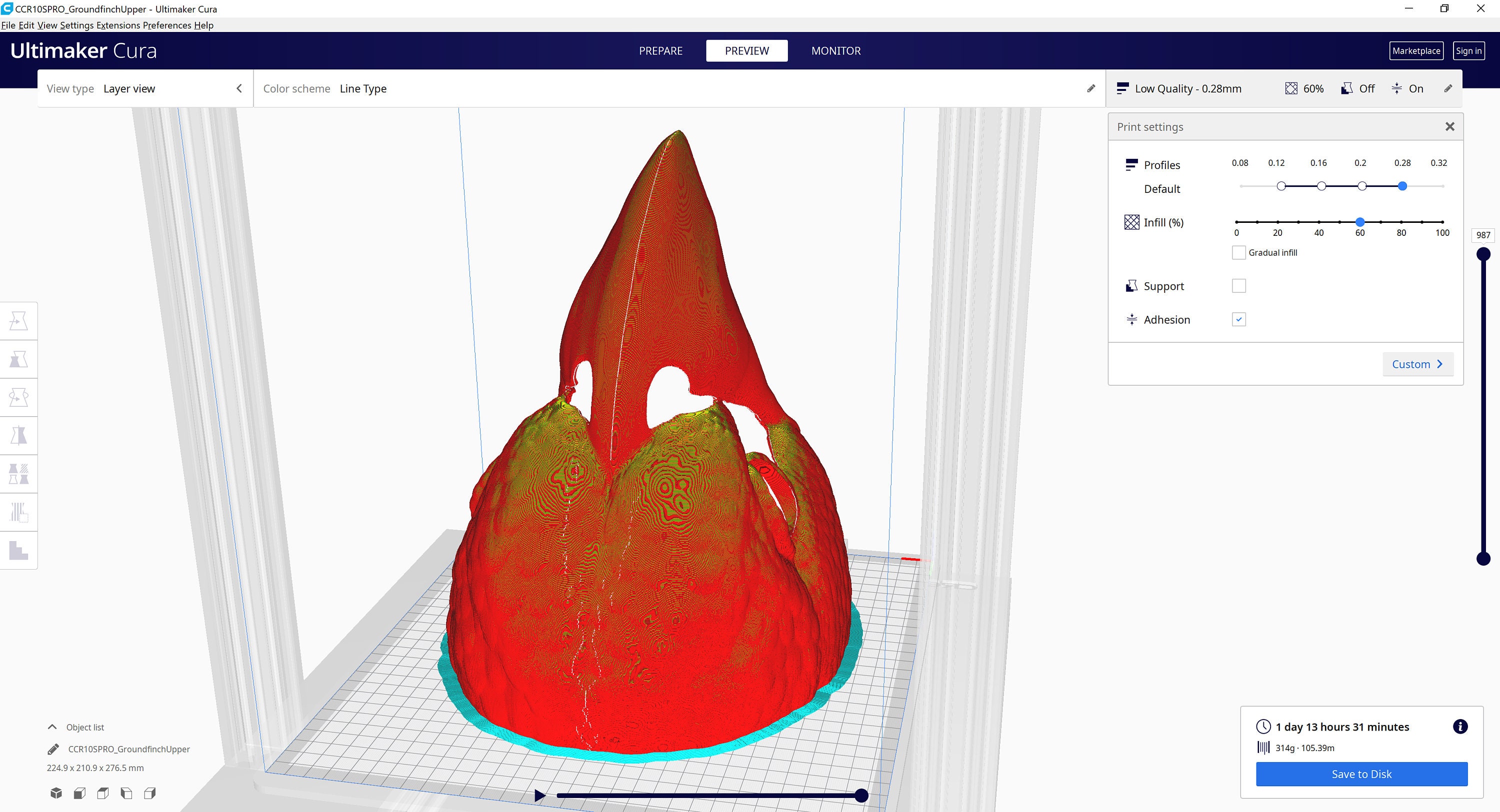
Task: Open the Extensions menu
Action: (118, 25)
